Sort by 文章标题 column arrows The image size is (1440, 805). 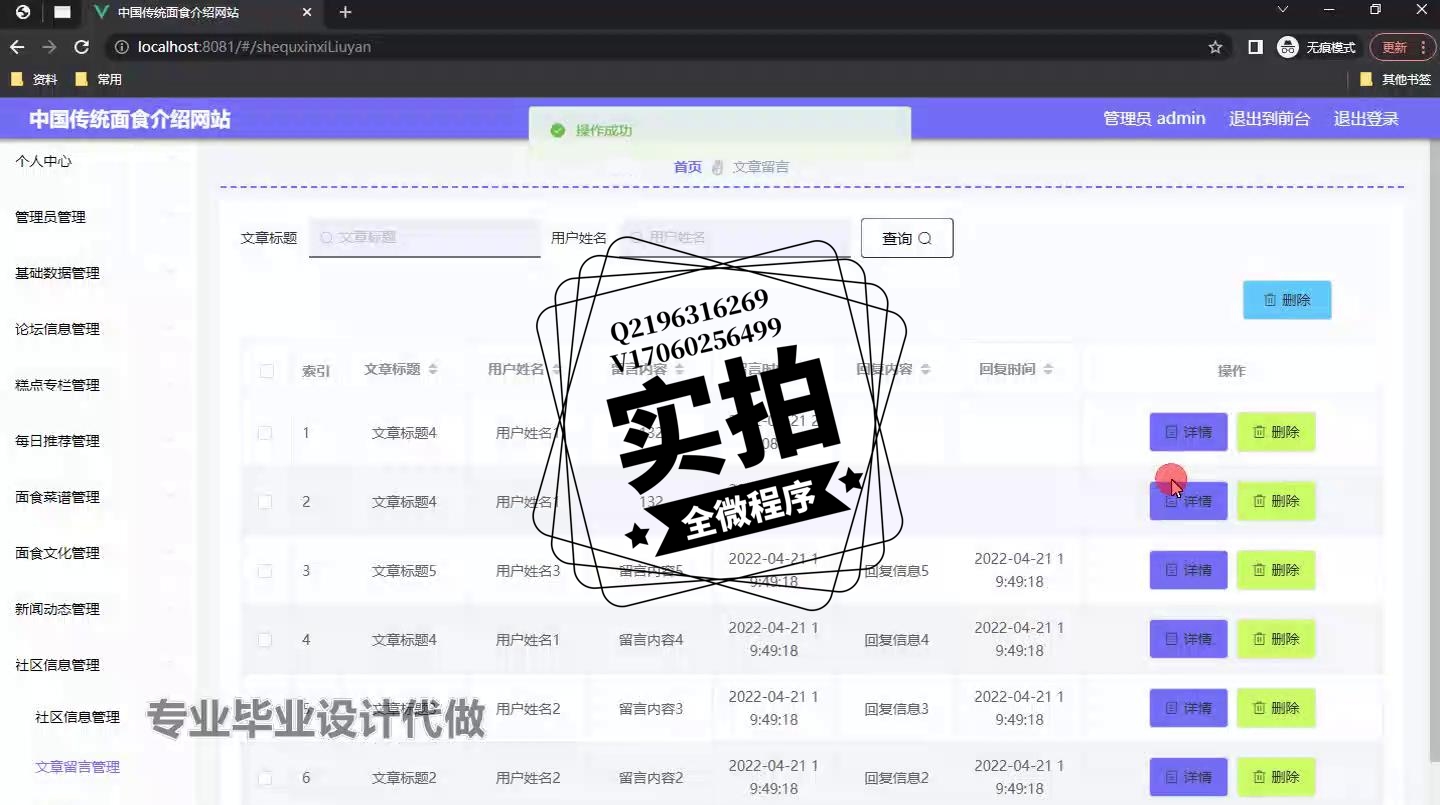(433, 369)
